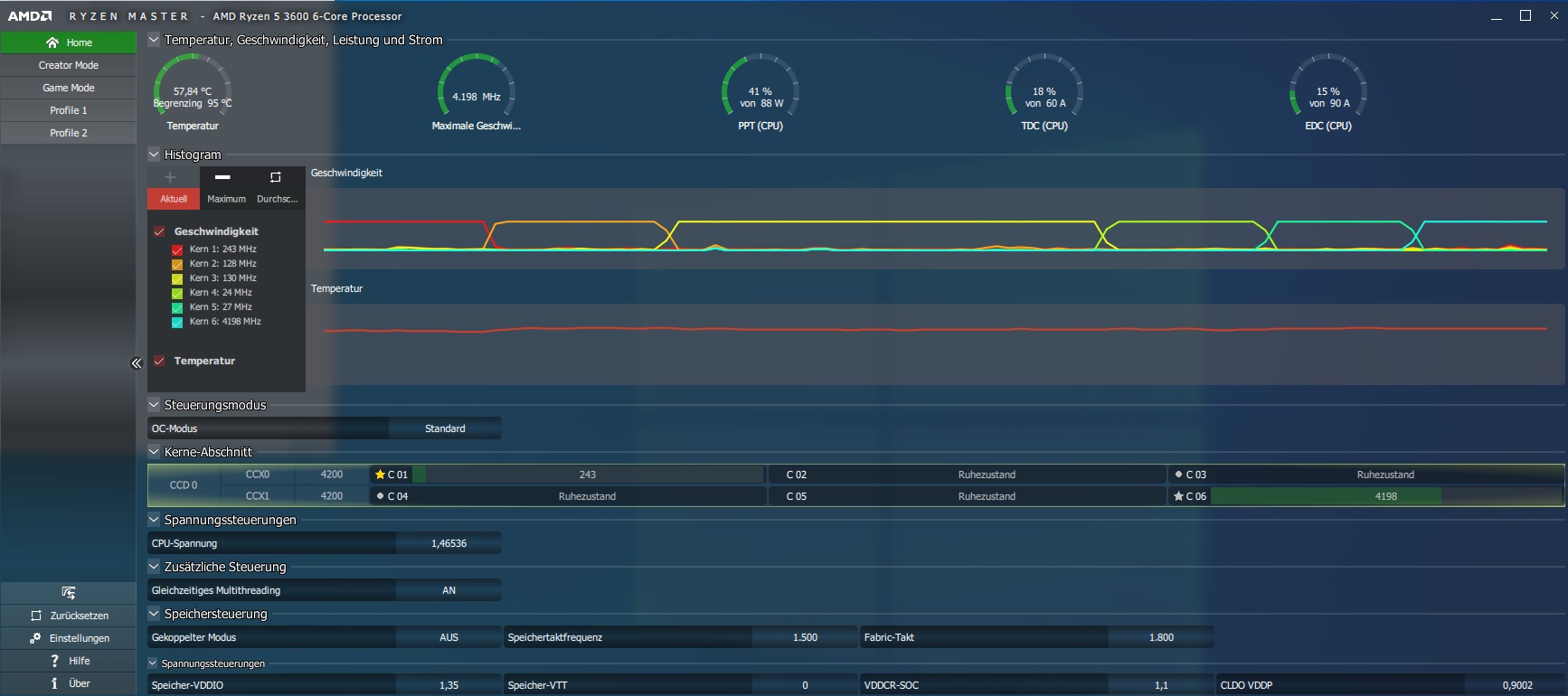Click the AMD logo in the title bar
This screenshot has width=1568, height=696.
click(x=30, y=16)
